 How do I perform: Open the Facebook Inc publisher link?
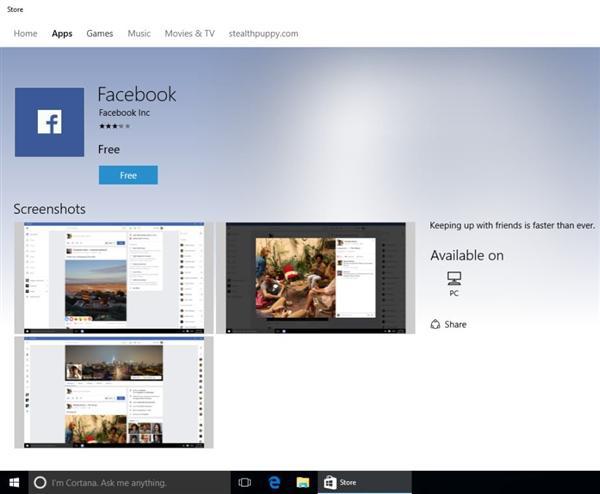pyautogui.click(x=125, y=113)
